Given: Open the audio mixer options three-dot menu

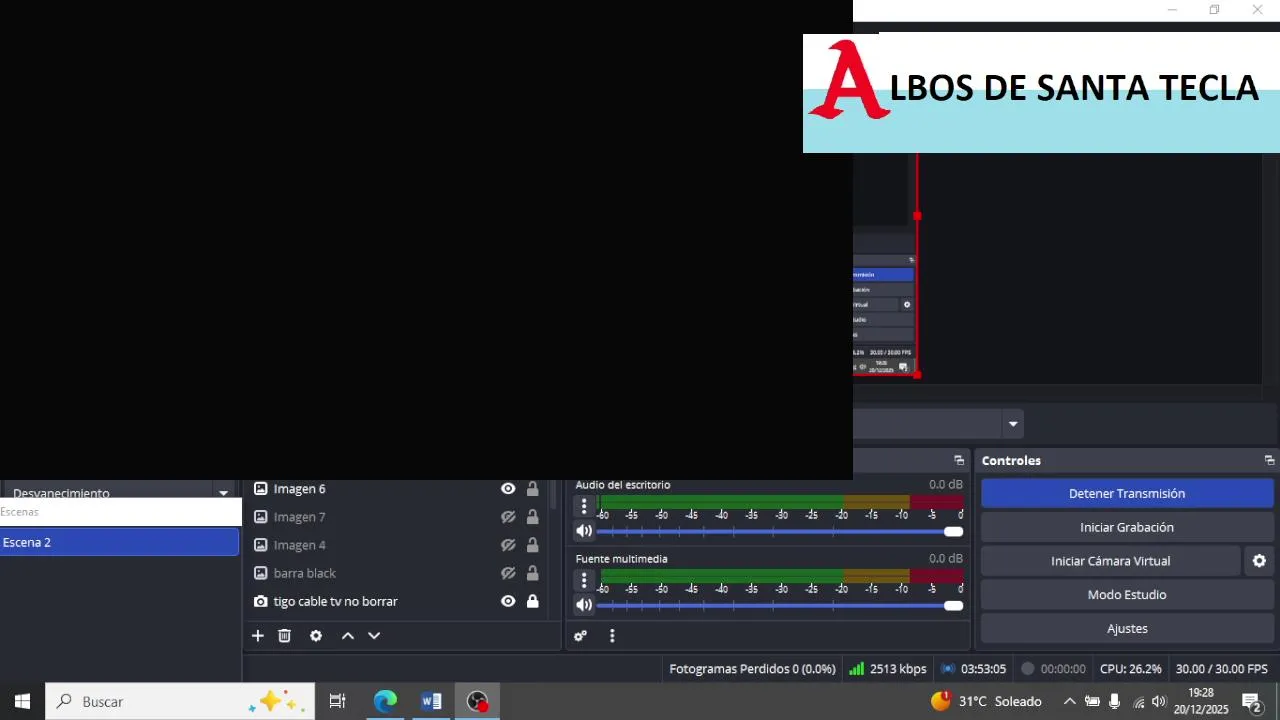Looking at the screenshot, I should click(612, 636).
